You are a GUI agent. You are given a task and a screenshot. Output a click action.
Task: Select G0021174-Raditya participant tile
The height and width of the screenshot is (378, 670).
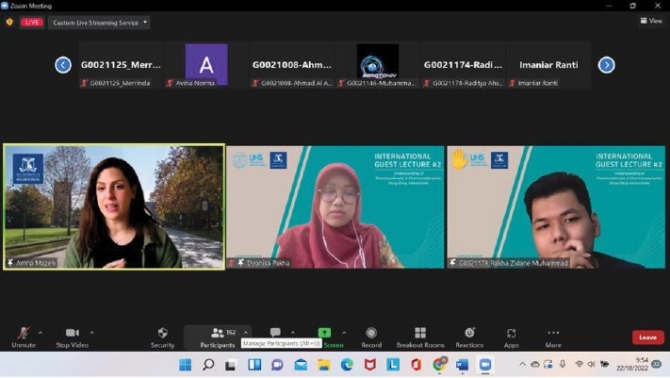coord(463,65)
